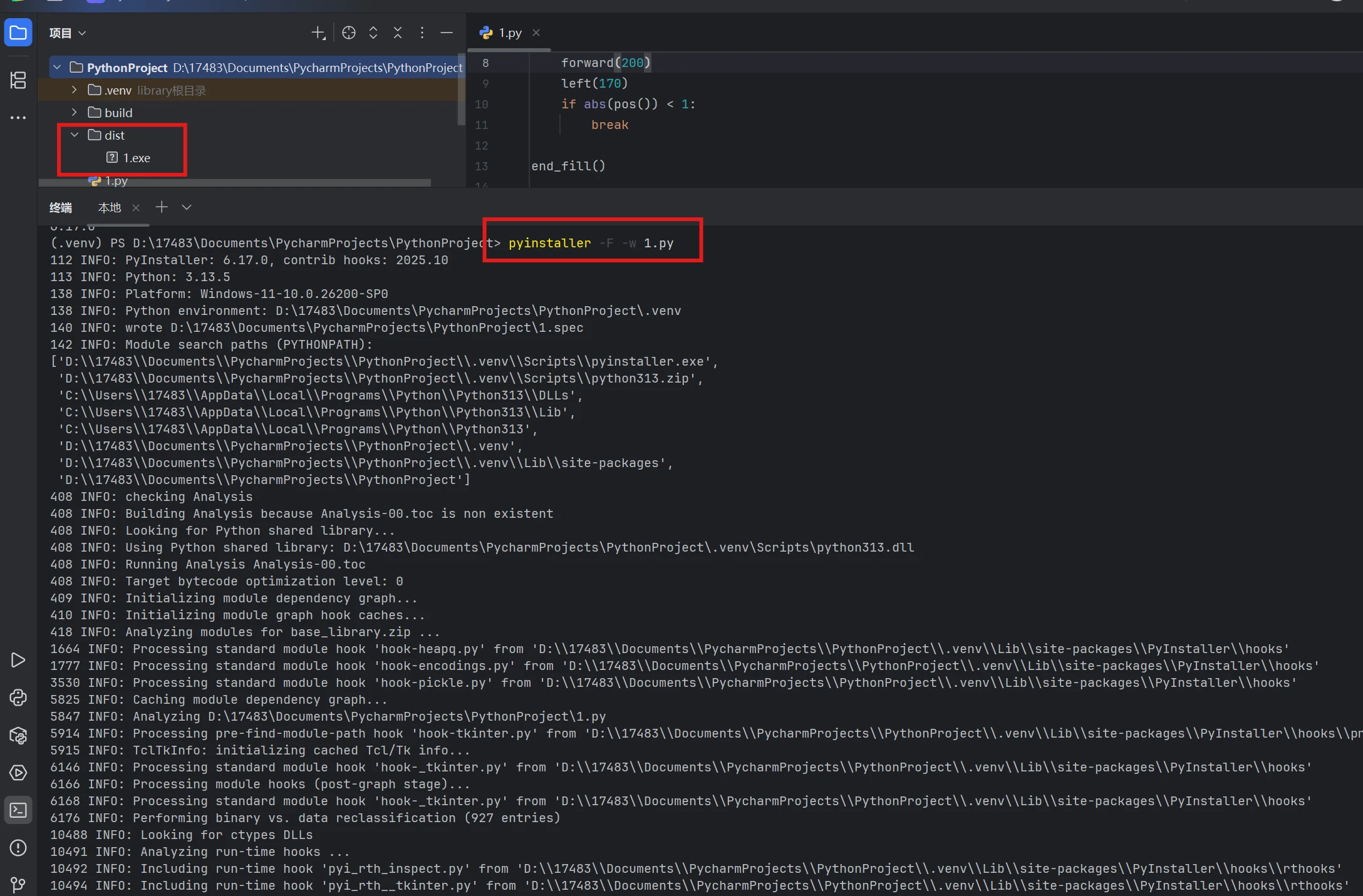The height and width of the screenshot is (896, 1363).
Task: Hide the Project panel with minimize icon
Action: pos(447,33)
